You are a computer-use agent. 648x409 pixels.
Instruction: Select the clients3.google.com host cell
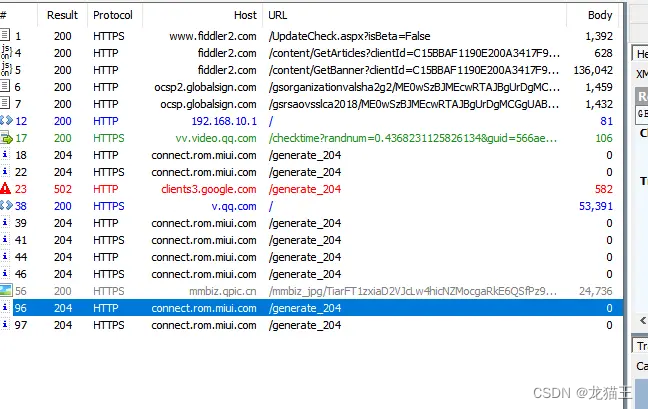[x=209, y=189]
